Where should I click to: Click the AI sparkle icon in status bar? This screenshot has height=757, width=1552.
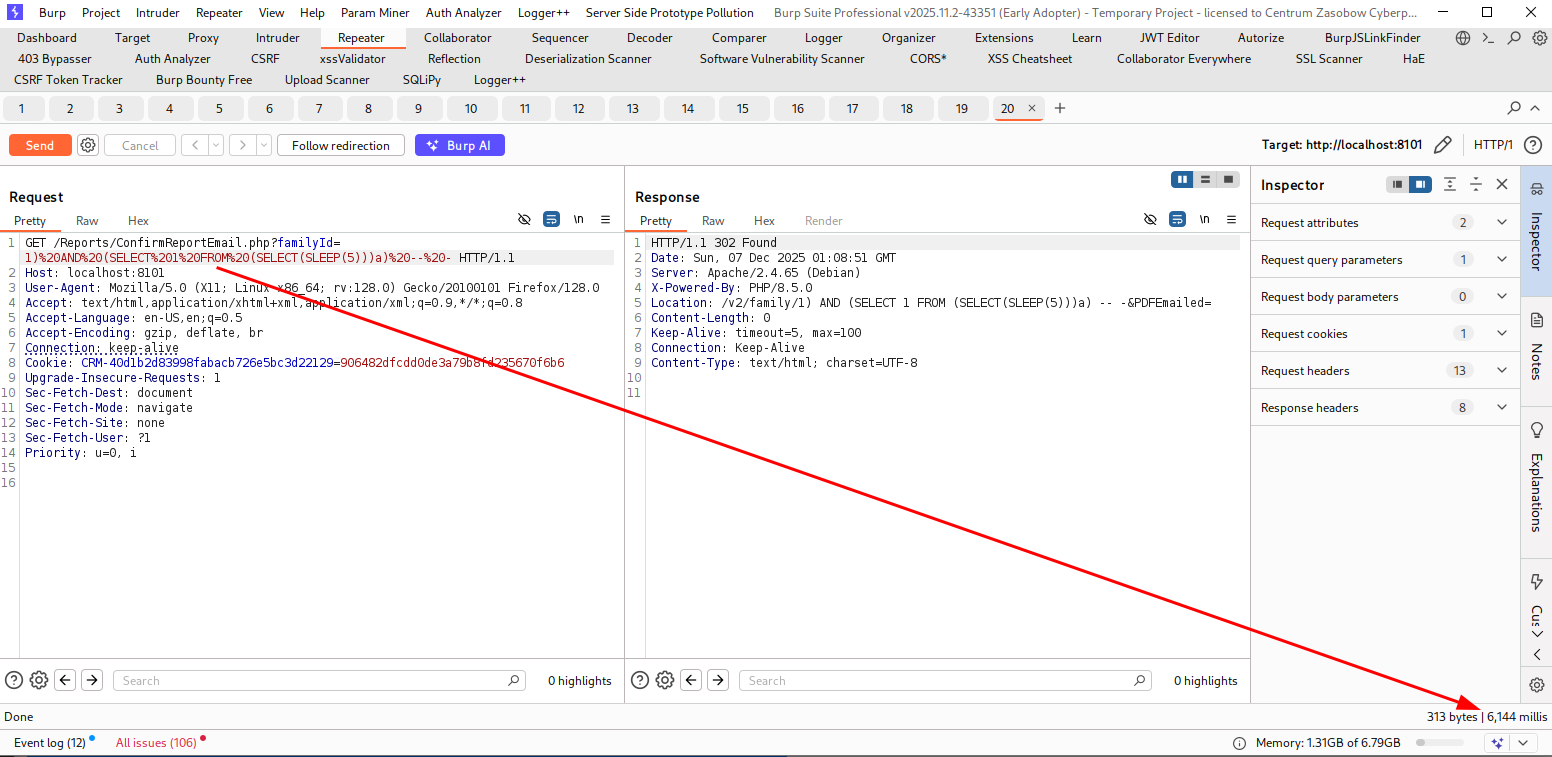[x=1497, y=743]
